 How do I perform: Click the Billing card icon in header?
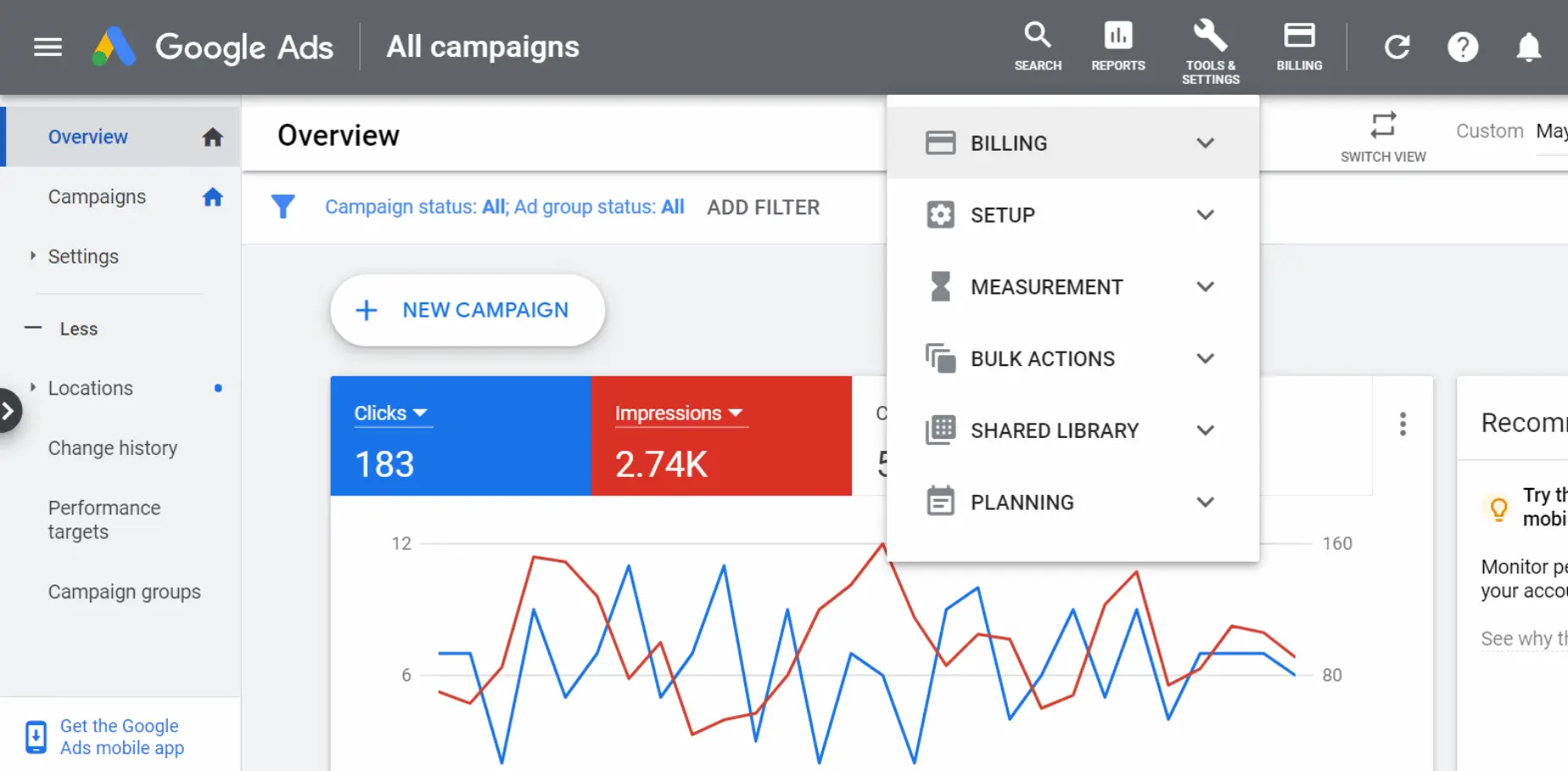click(x=1298, y=36)
